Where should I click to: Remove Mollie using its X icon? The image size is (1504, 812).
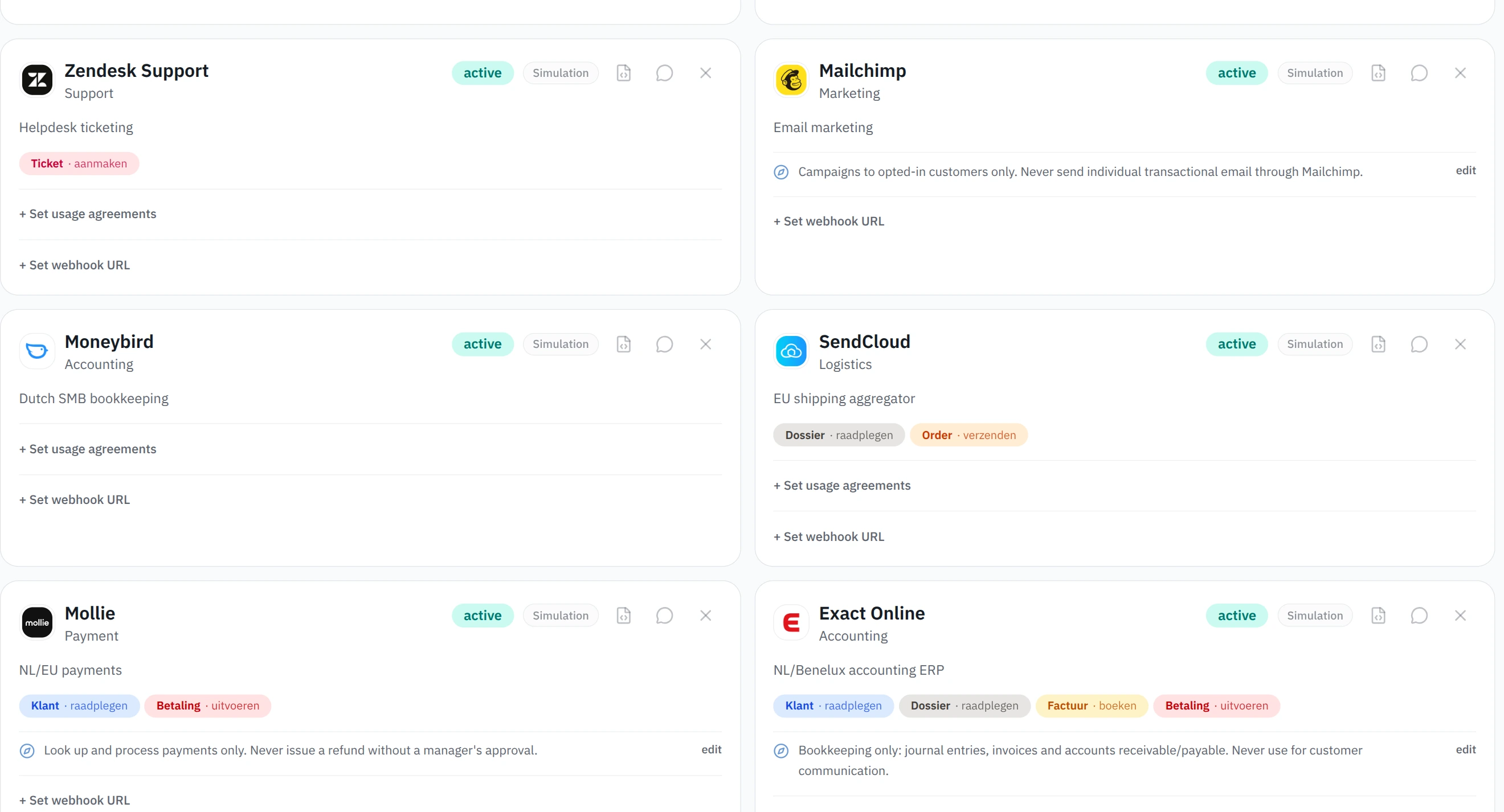tap(705, 616)
